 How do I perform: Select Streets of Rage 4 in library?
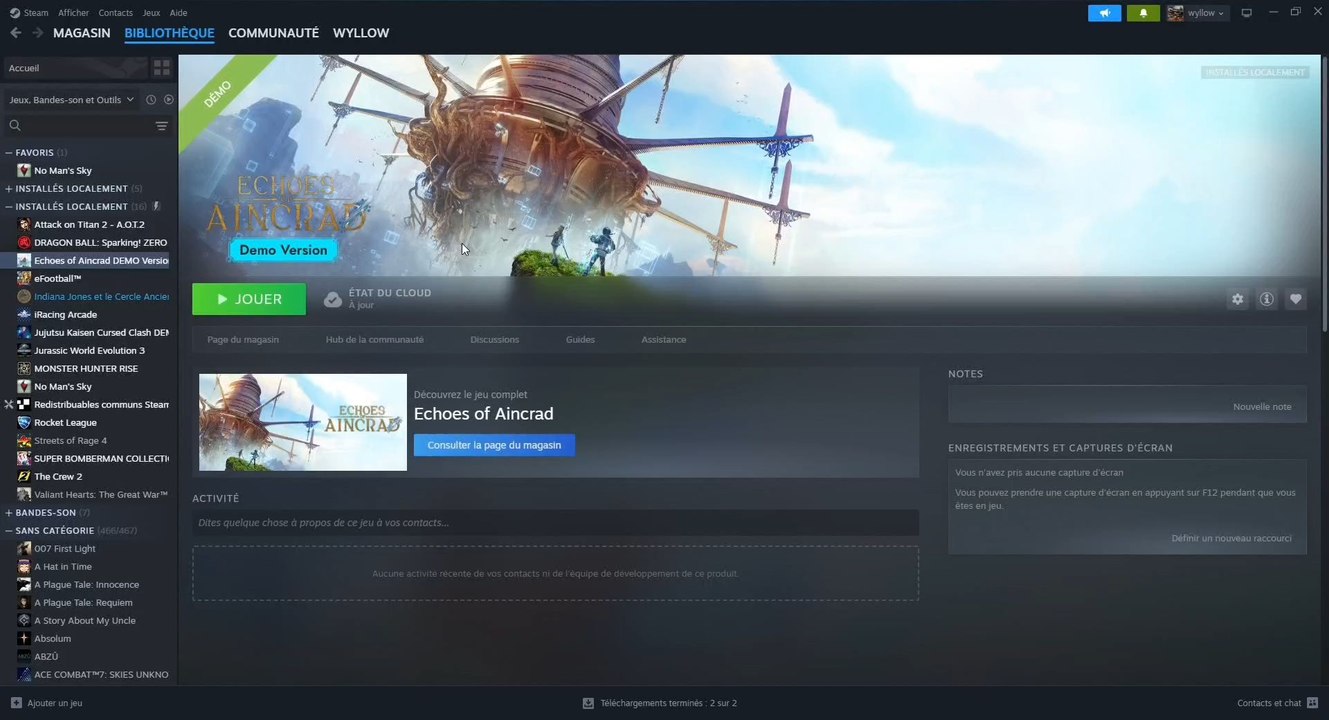(x=70, y=441)
